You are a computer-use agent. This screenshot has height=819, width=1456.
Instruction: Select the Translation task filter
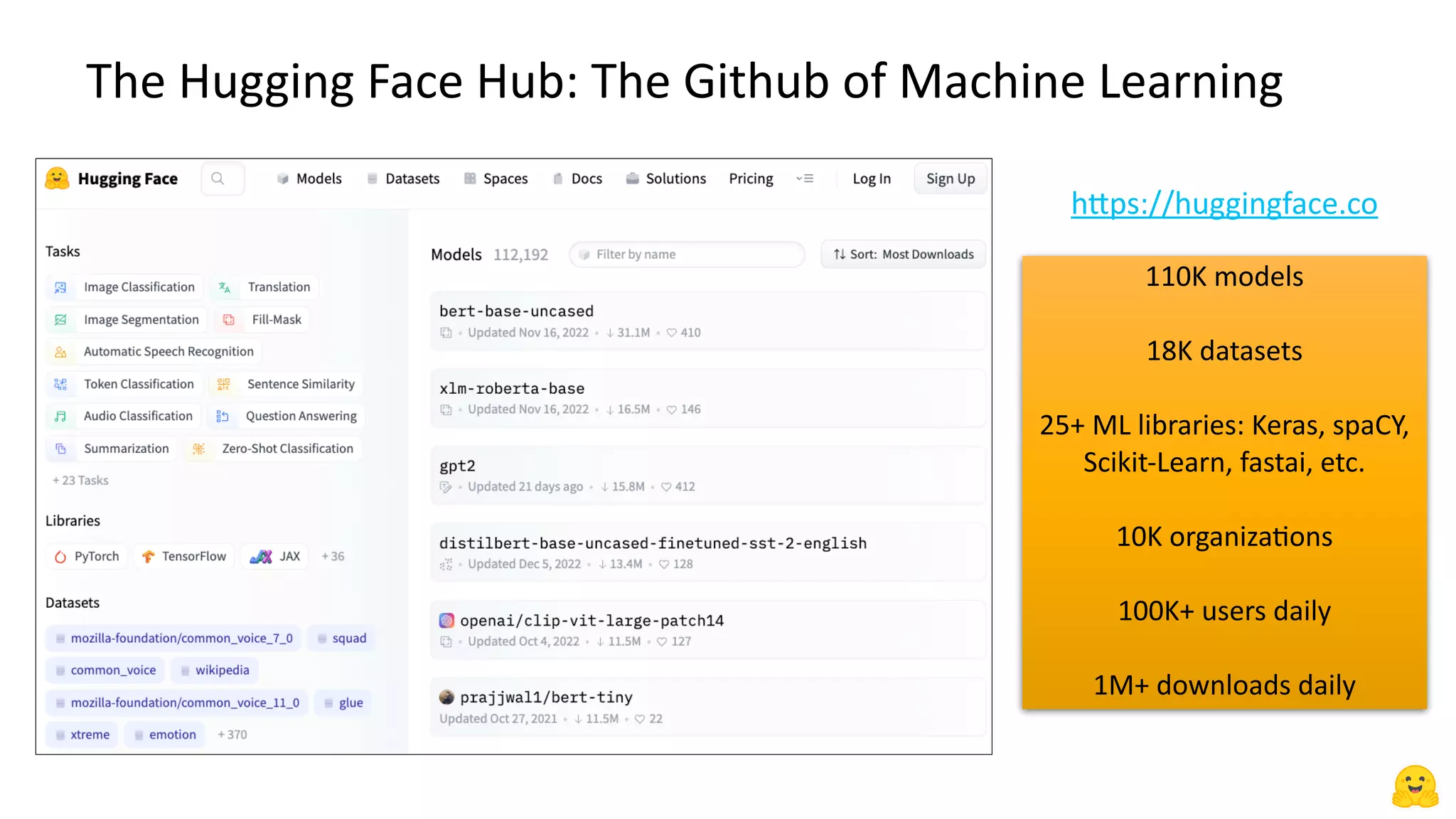tap(264, 287)
